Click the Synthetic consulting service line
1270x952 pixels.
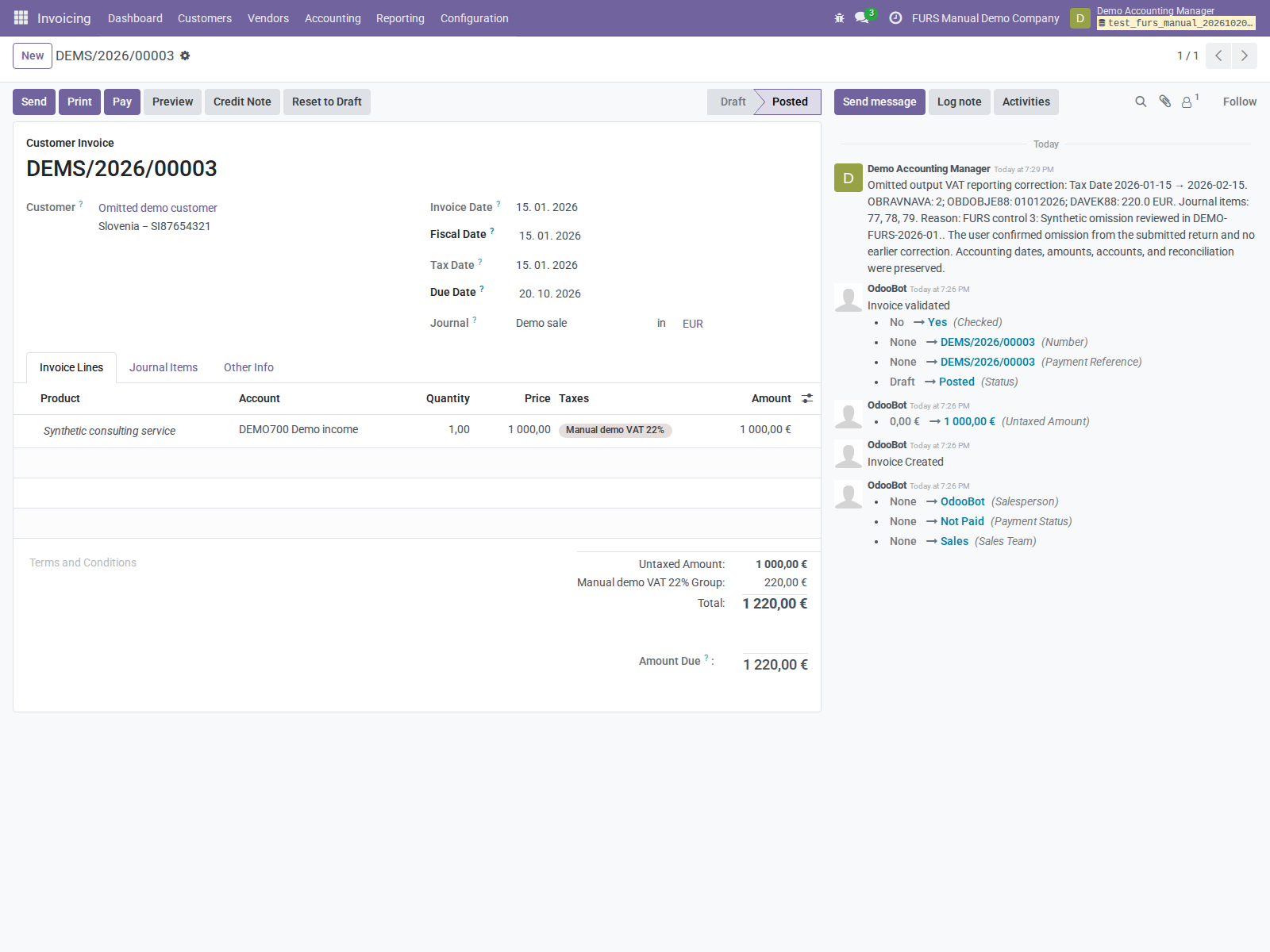pos(110,431)
